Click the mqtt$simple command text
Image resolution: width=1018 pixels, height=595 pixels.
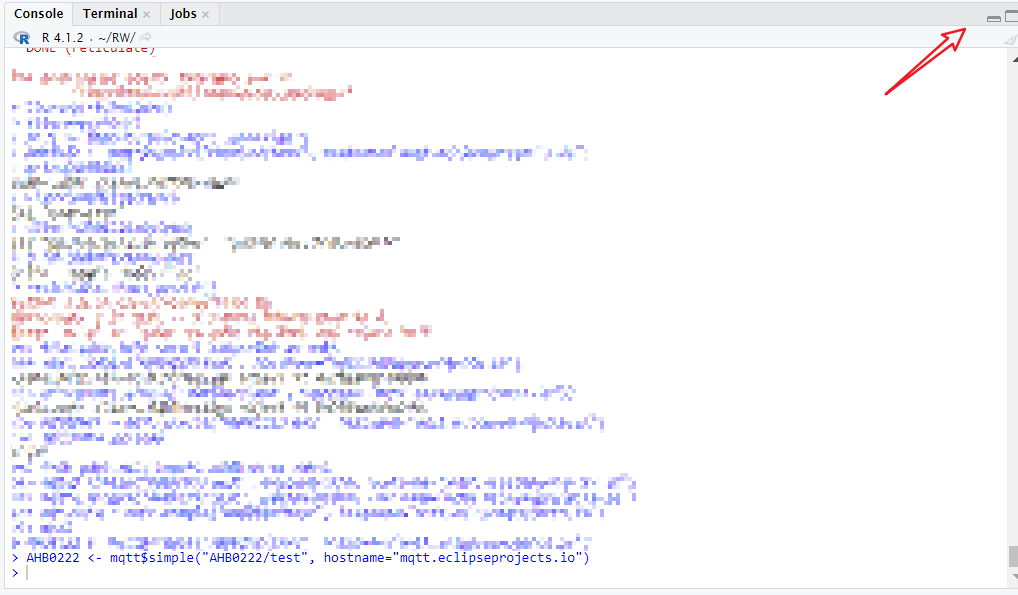click(x=150, y=558)
